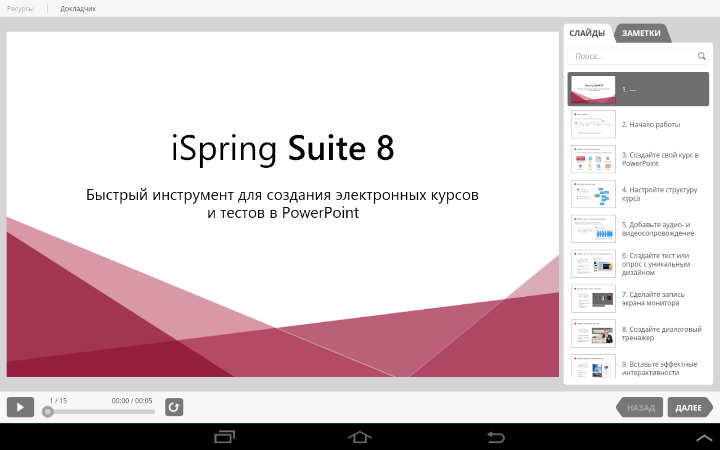Open thumbnail for Настройте структуру курса
Image resolution: width=720 pixels, height=450 pixels.
[x=593, y=194]
